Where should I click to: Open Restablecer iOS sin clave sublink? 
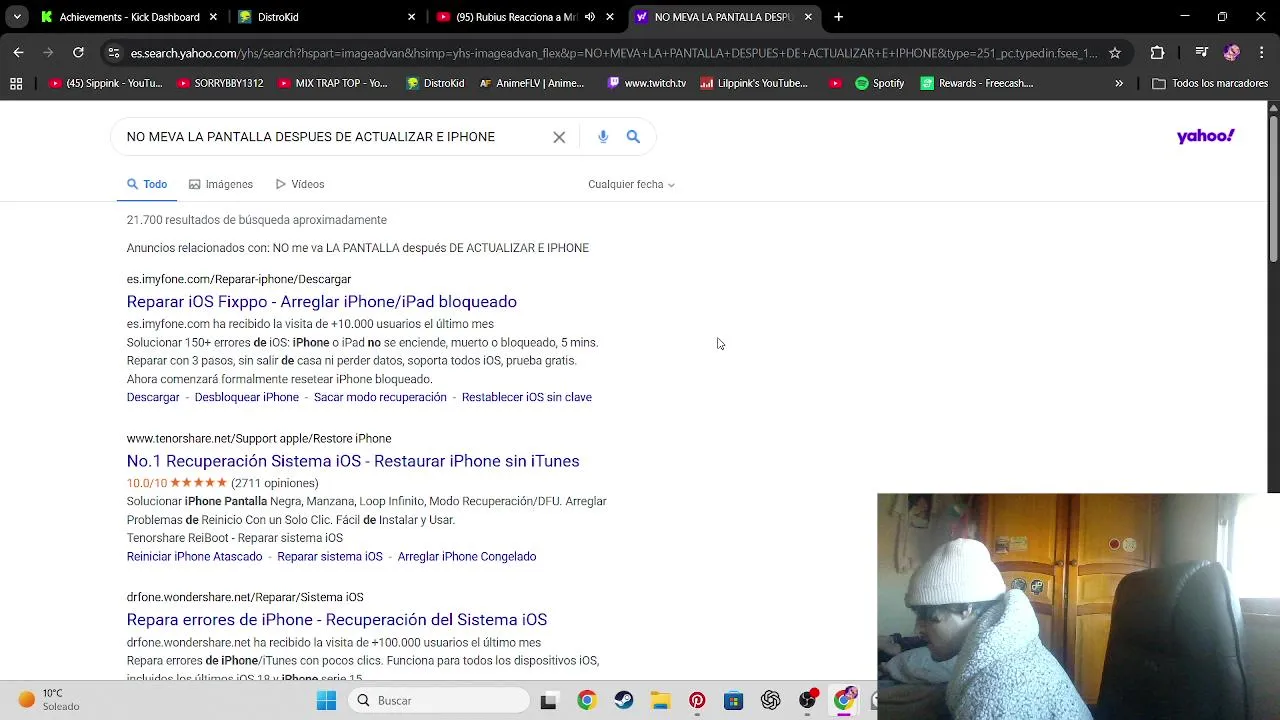[x=527, y=397]
